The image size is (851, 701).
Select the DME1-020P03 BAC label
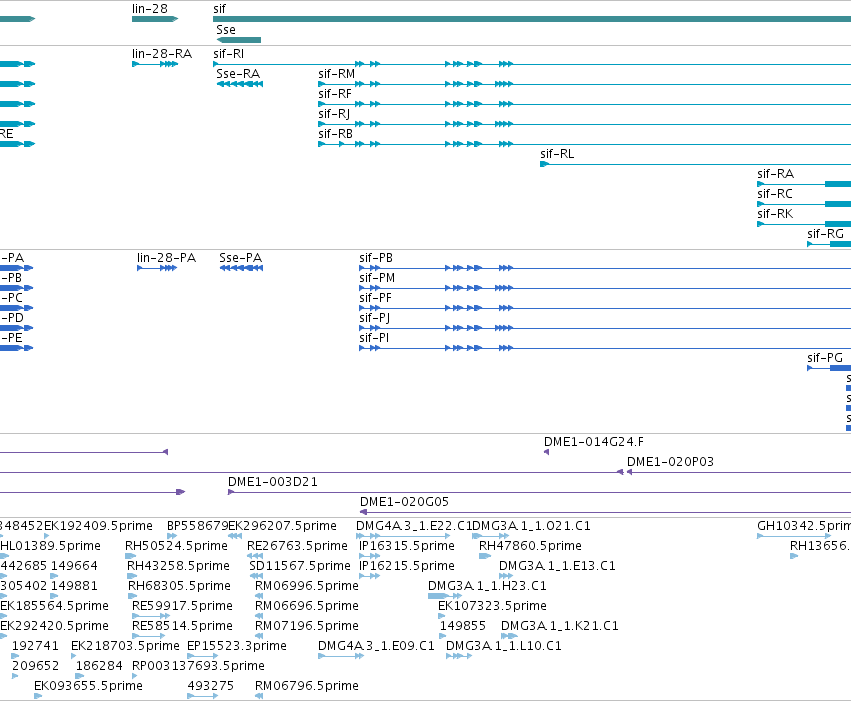pos(670,462)
